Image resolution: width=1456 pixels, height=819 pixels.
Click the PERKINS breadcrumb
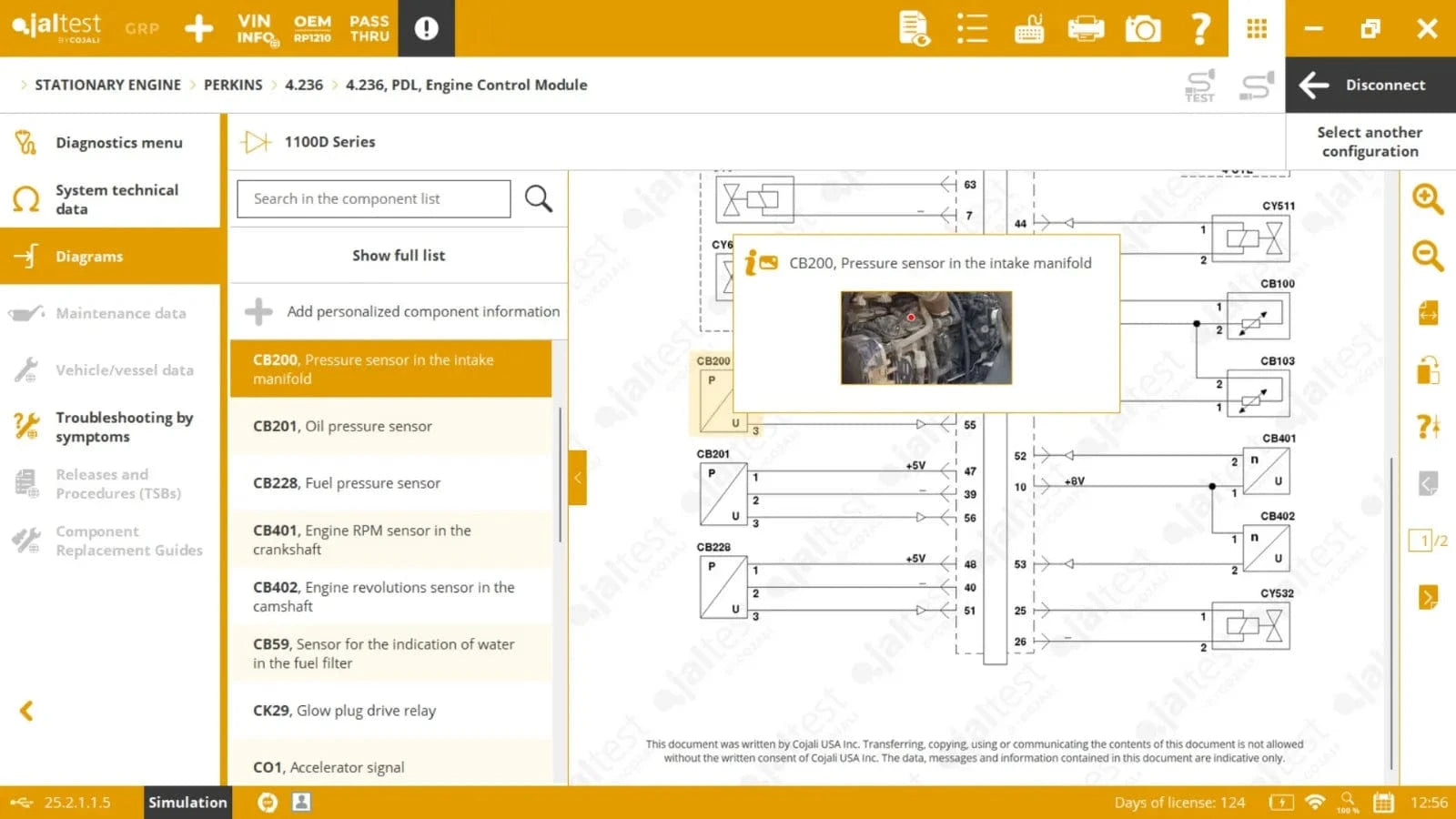(233, 85)
